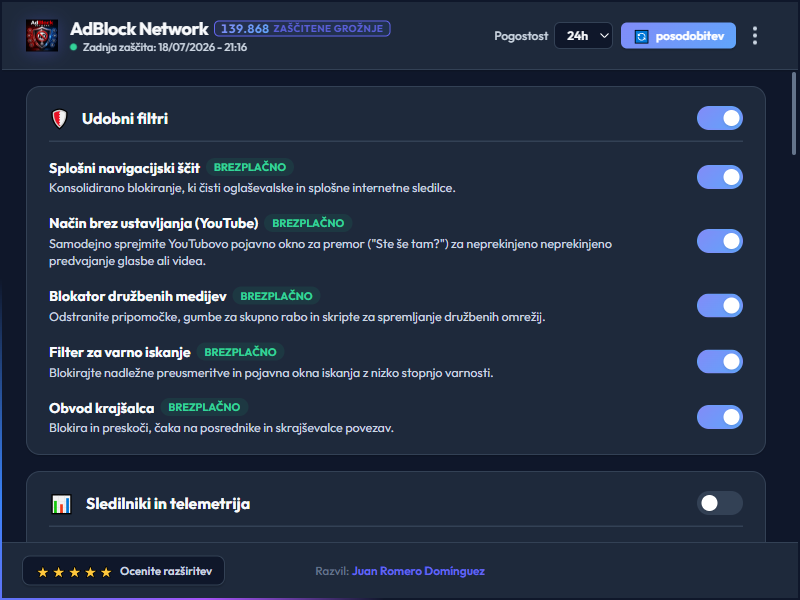Switch off Filter za varno iskanje
Viewport: 800px width, 600px height.
(719, 361)
